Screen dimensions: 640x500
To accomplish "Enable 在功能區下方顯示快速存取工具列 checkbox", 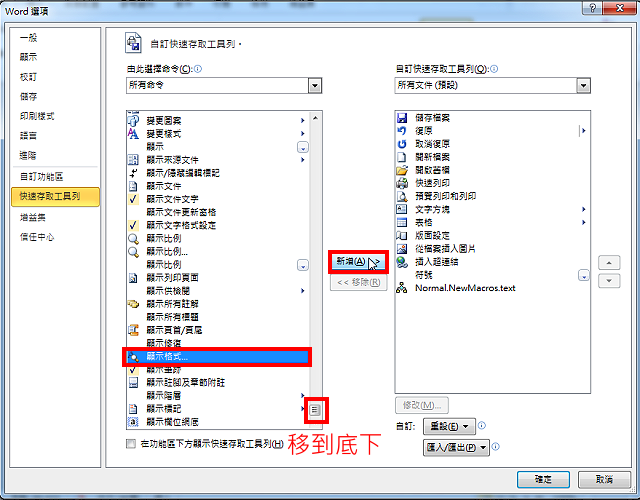I will [x=131, y=444].
